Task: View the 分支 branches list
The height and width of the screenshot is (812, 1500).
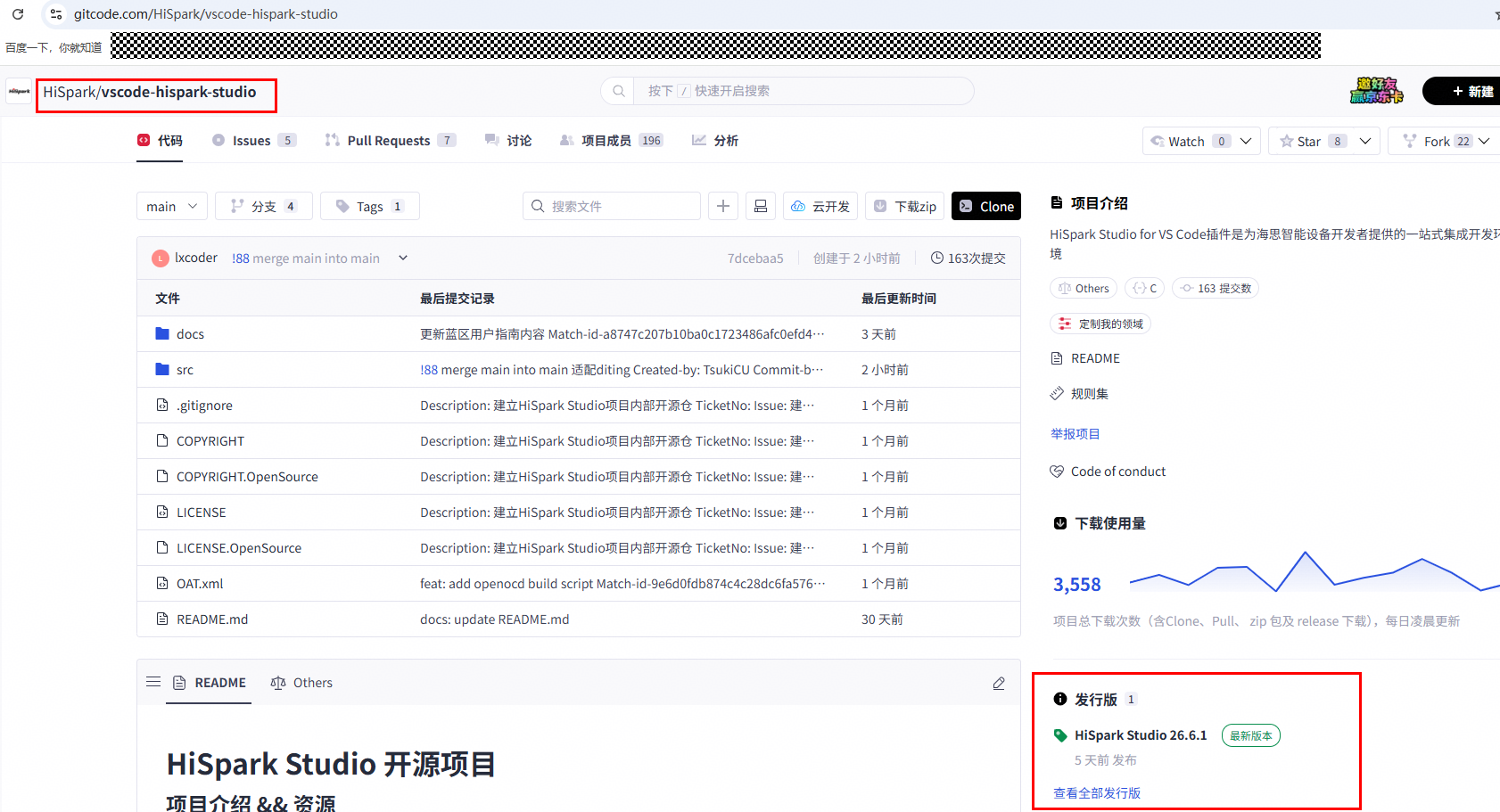Action: [x=264, y=206]
